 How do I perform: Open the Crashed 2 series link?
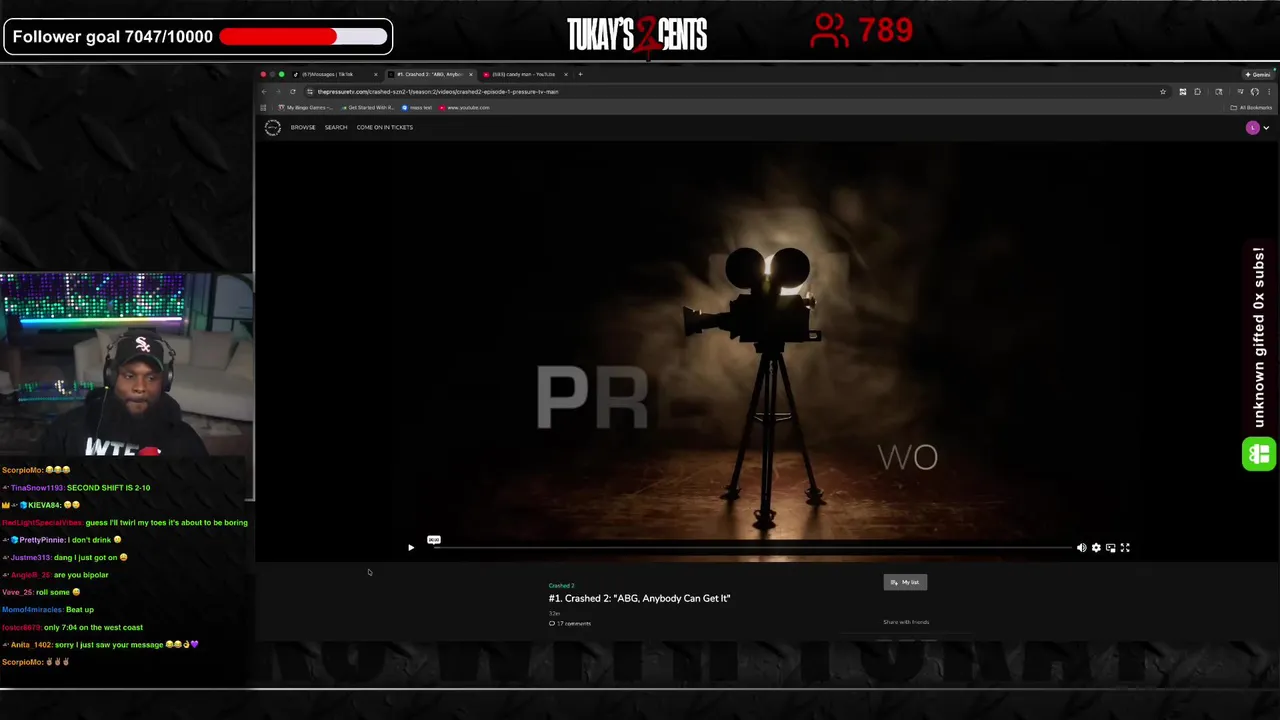tap(561, 585)
